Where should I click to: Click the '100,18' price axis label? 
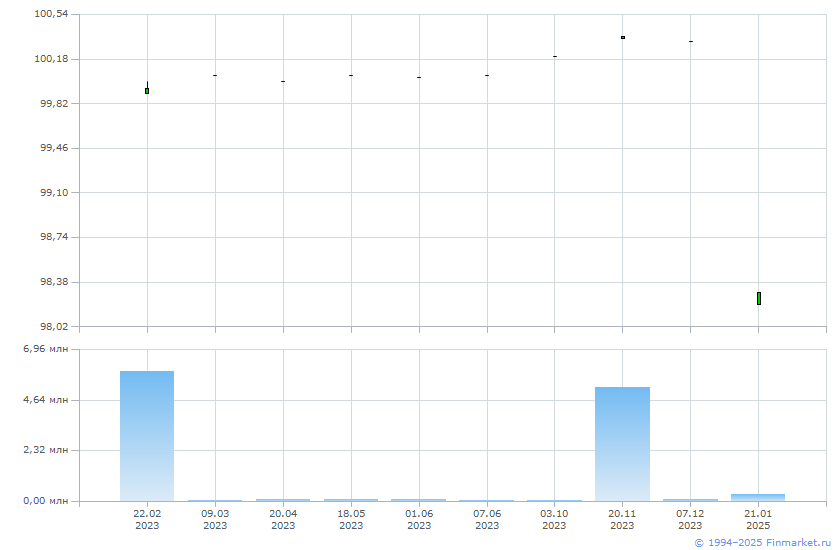tap(51, 58)
